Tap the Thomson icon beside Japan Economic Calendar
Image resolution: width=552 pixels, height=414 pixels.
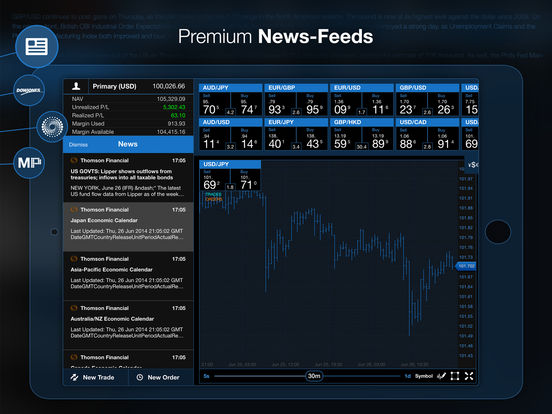pyautogui.click(x=74, y=210)
